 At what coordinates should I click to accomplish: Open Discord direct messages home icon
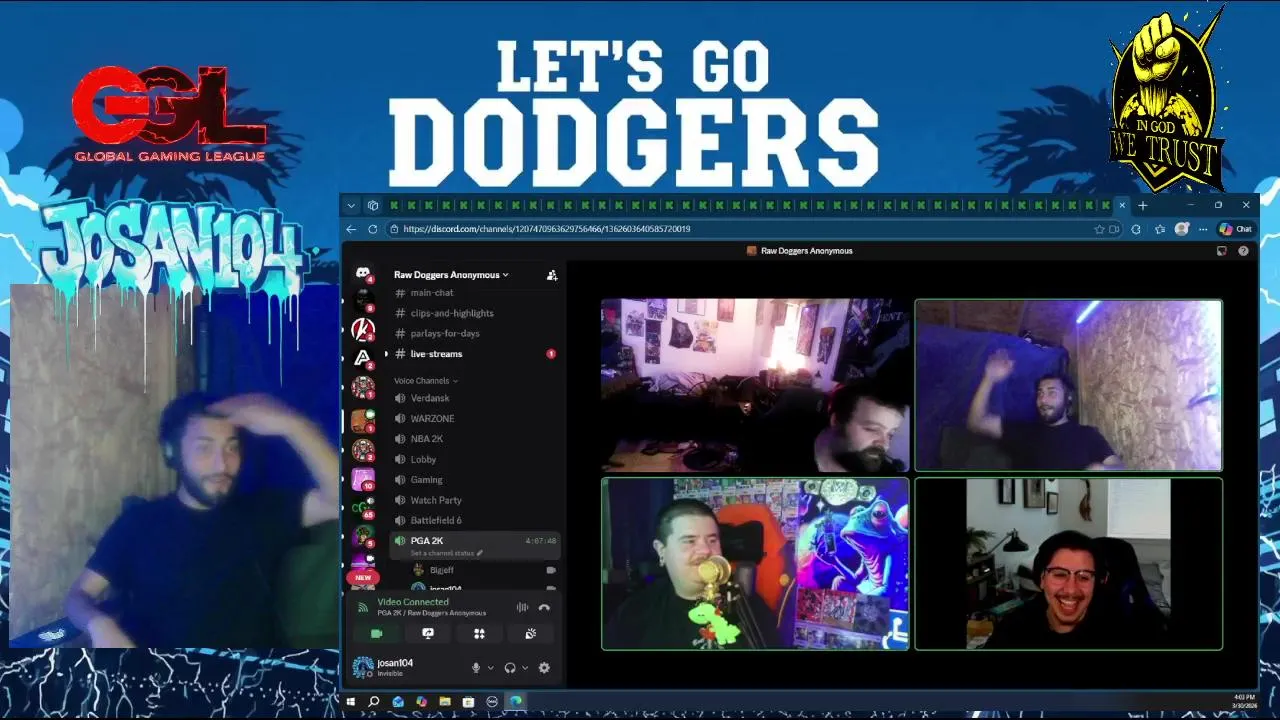click(x=363, y=274)
